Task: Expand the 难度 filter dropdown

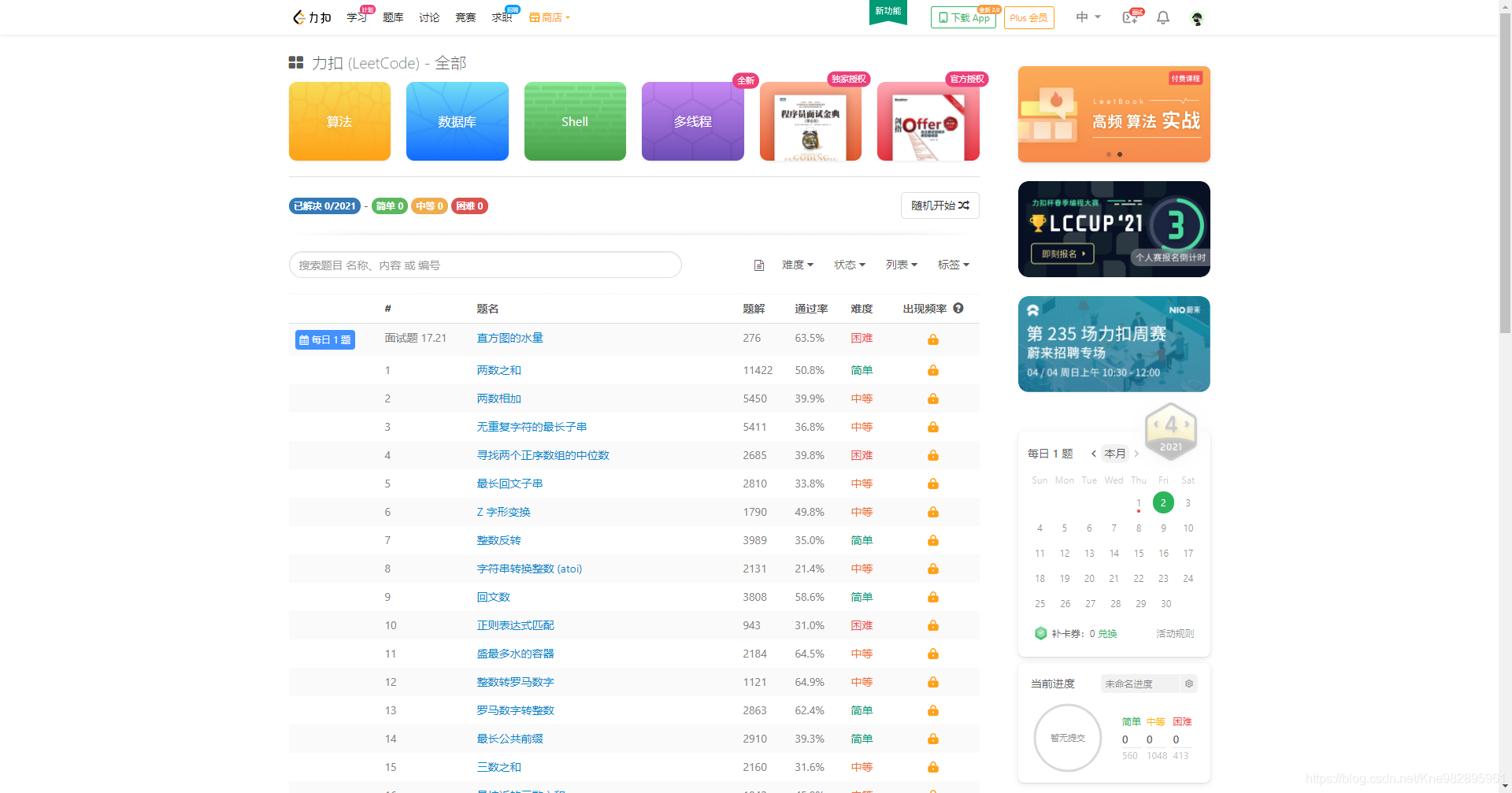Action: (798, 265)
